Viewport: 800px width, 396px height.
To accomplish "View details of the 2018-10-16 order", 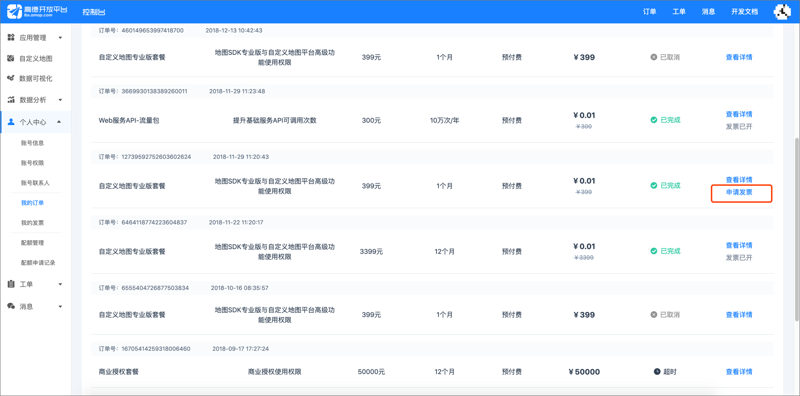I will click(x=739, y=315).
